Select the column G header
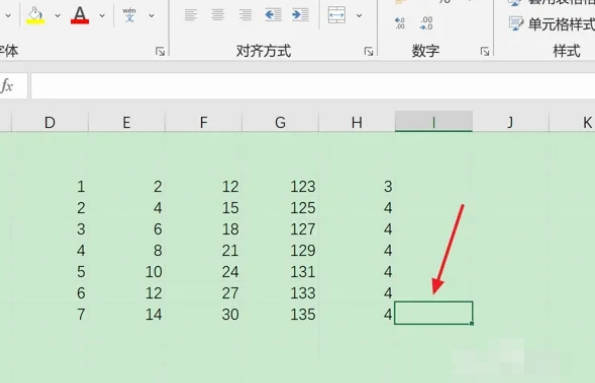Screen dimensions: 595x383 click(280, 122)
